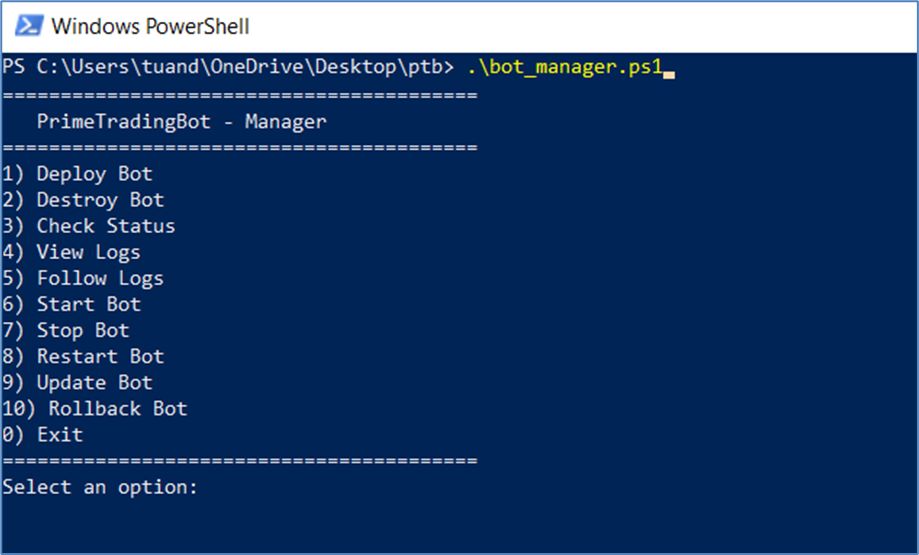Select the Destroy Bot menu line
The width and height of the screenshot is (919, 555).
(83, 200)
